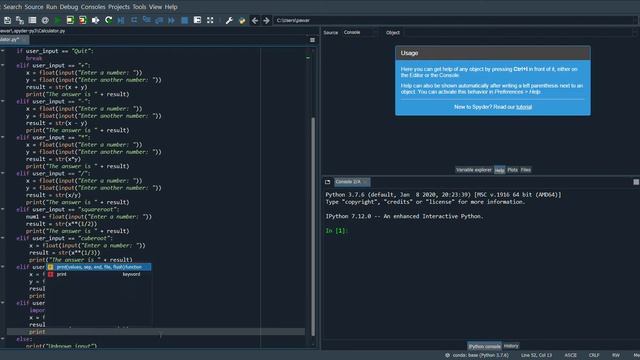Collapse the elif squareroot code block fold
Screen dimensions: 640x360
point(3,209)
